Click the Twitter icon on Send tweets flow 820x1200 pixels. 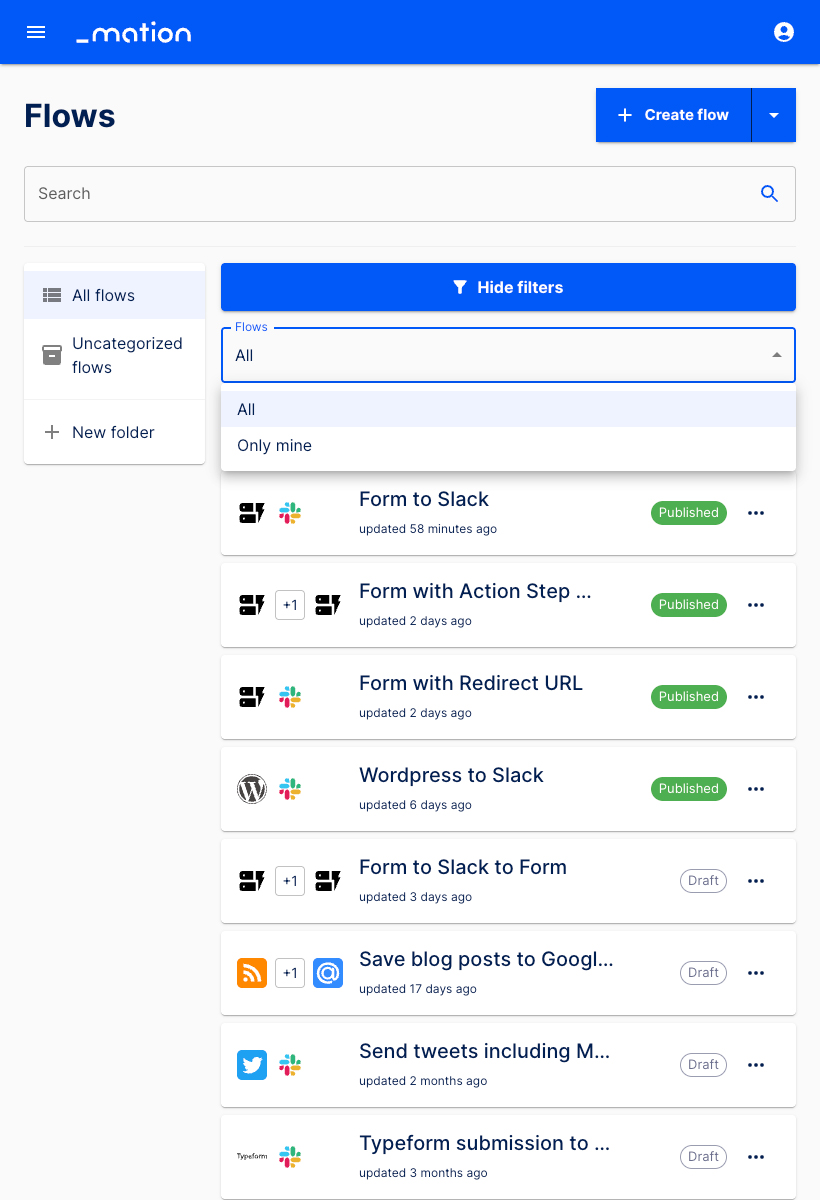(x=252, y=1065)
